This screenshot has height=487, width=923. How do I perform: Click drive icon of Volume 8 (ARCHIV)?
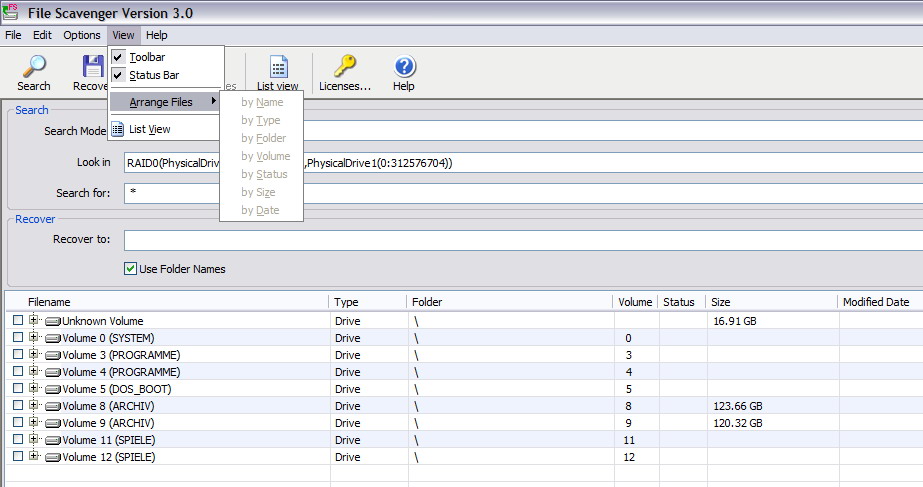pos(53,407)
